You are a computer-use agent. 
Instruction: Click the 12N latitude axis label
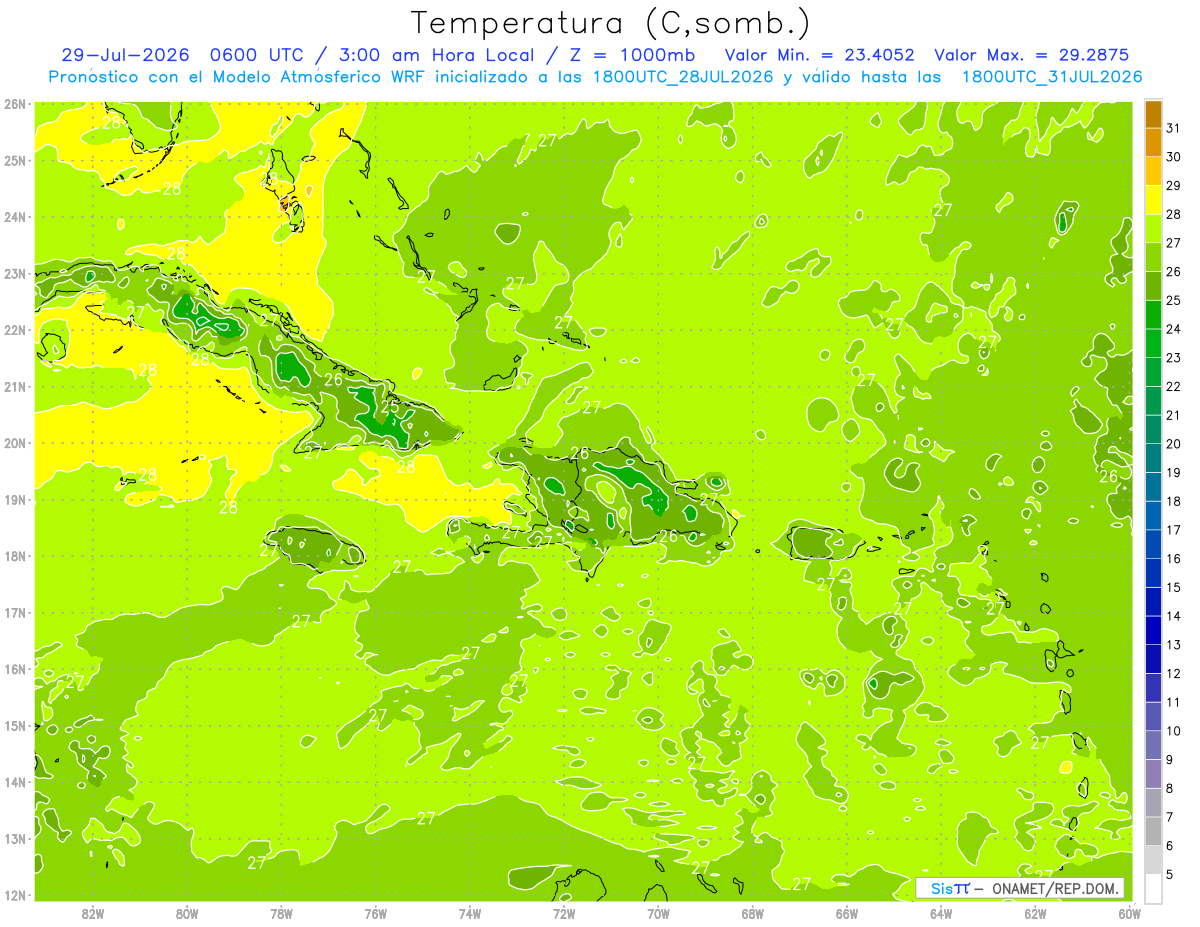point(14,895)
